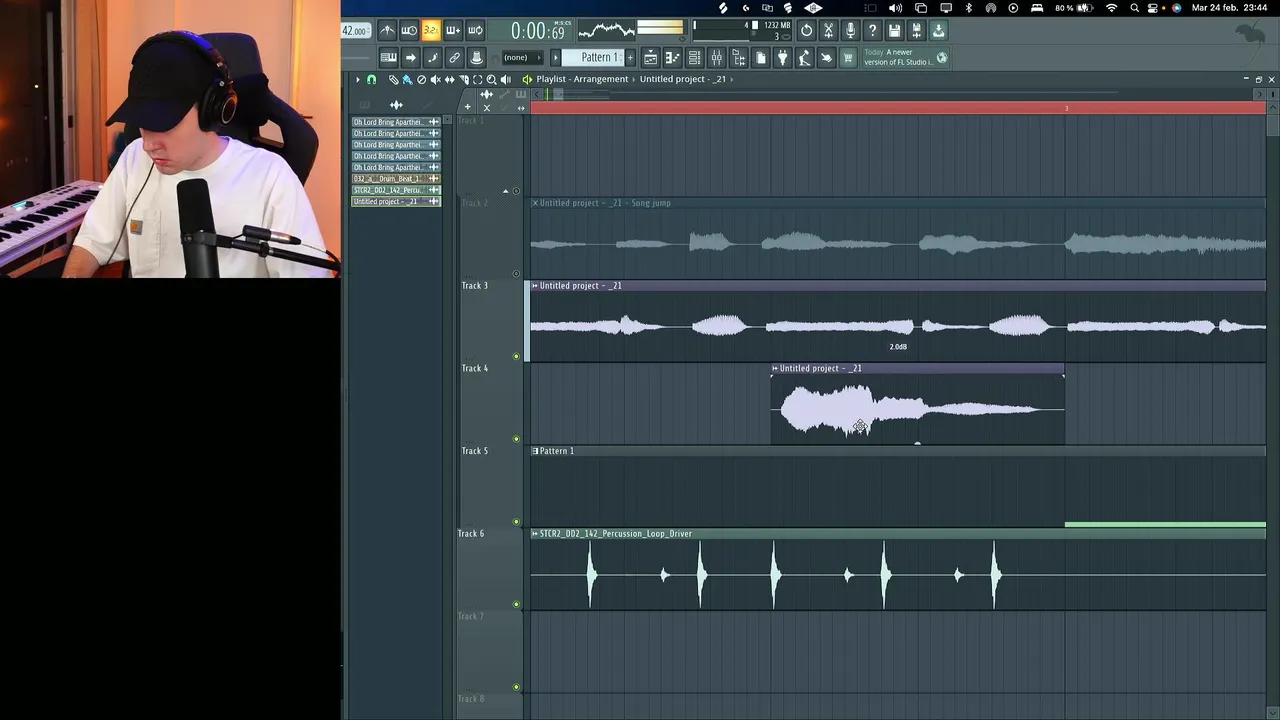Toggle wait for input to start playing
The height and width of the screenshot is (720, 1280).
[x=409, y=31]
